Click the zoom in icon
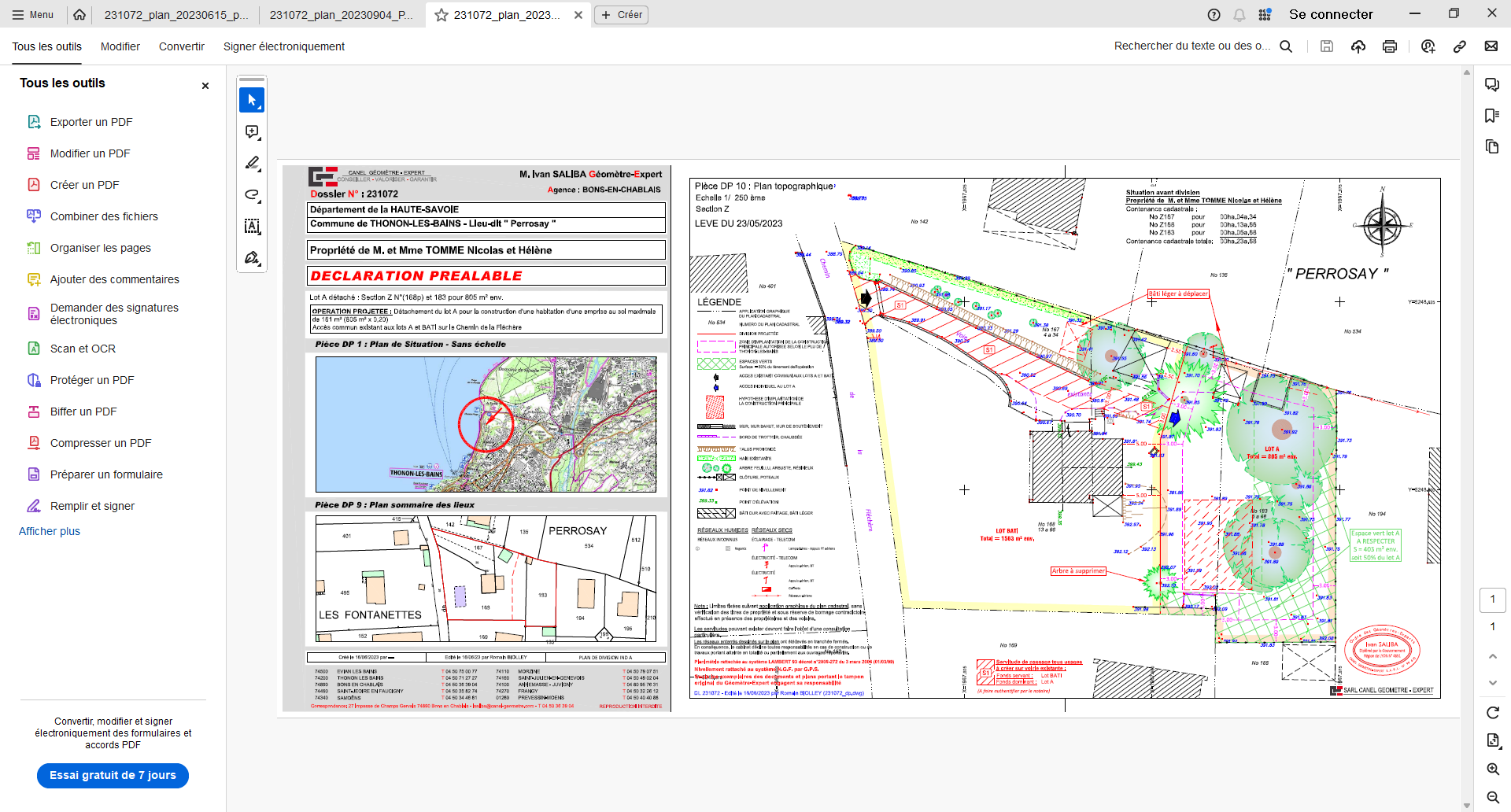 [1492, 769]
